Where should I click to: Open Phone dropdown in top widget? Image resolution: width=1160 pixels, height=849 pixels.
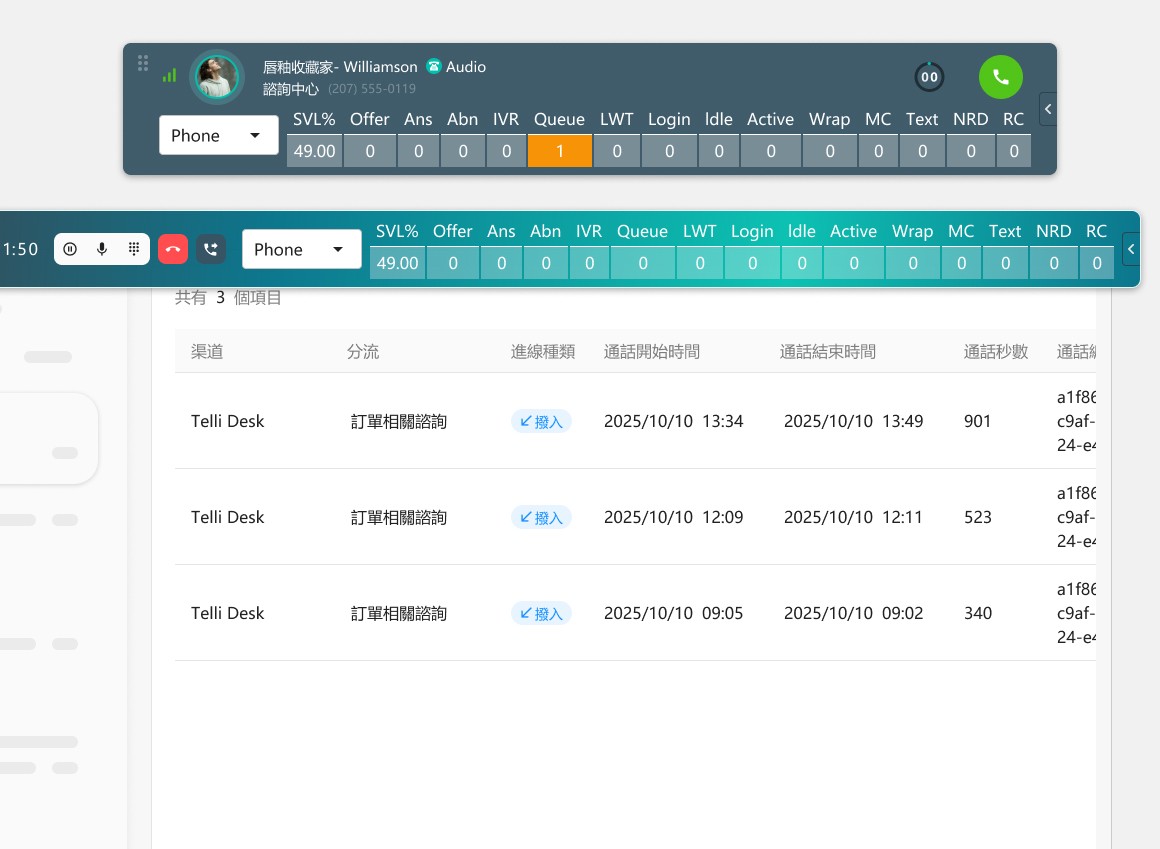click(x=218, y=135)
